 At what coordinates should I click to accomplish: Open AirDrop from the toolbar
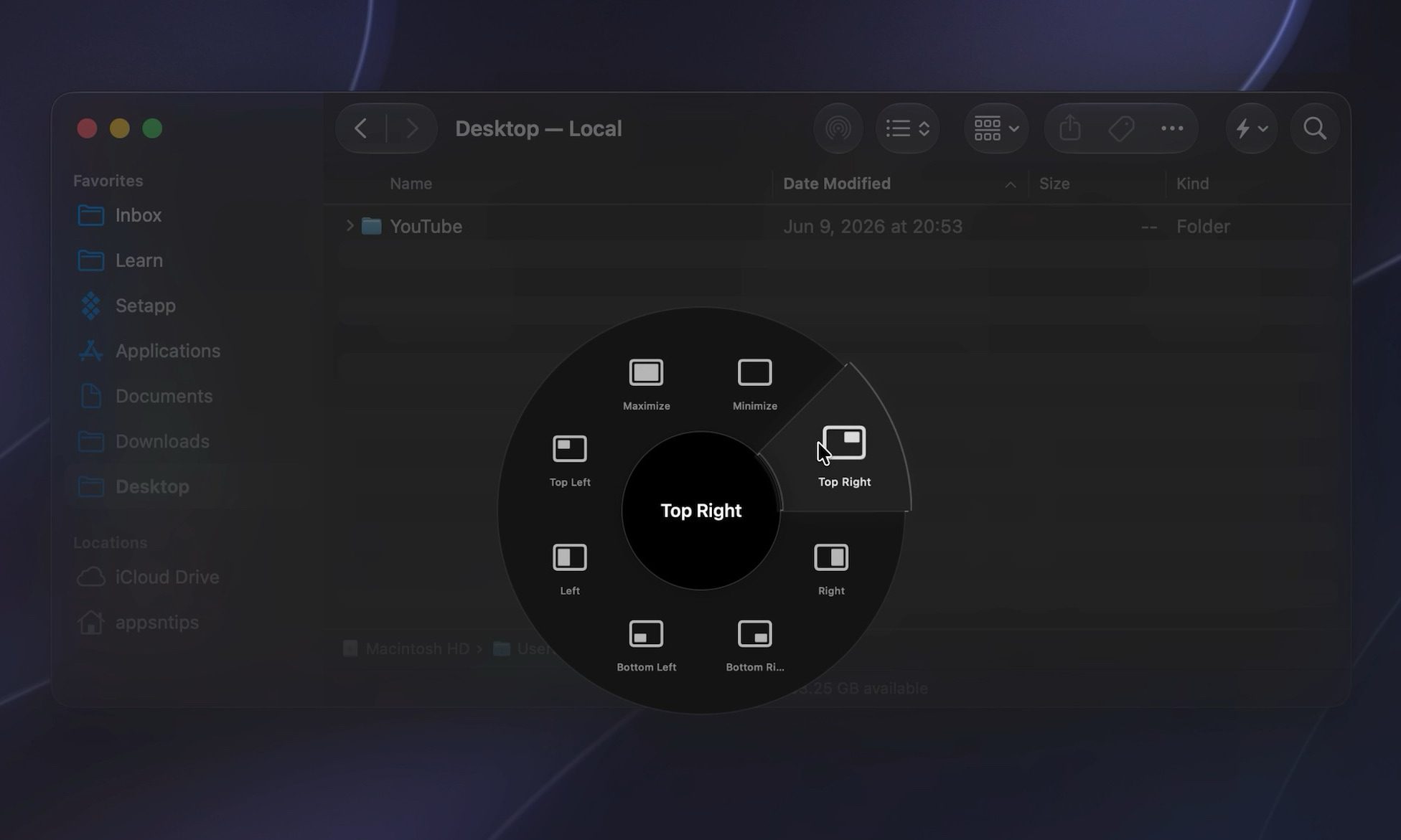click(x=838, y=128)
